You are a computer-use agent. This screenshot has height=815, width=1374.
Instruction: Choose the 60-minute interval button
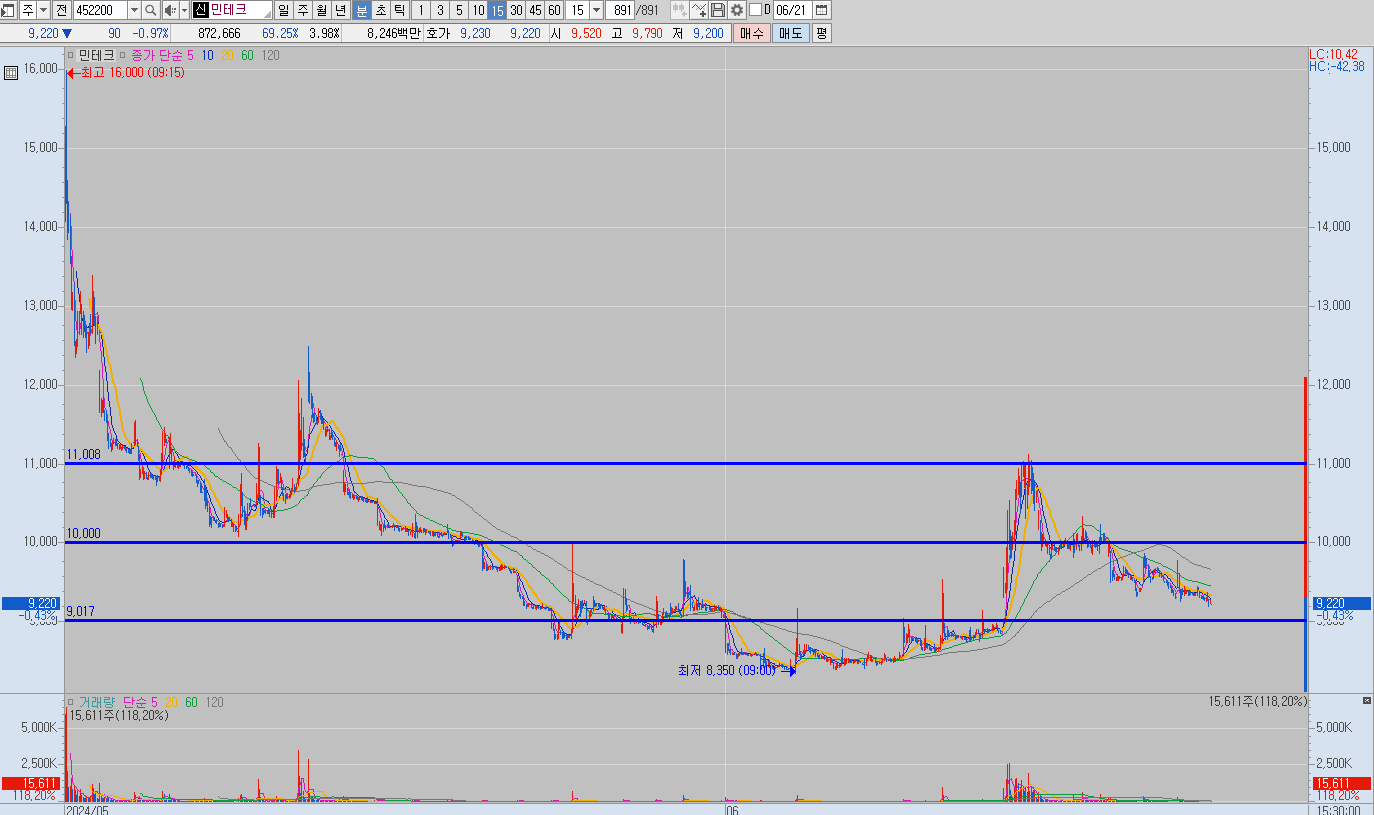point(554,10)
